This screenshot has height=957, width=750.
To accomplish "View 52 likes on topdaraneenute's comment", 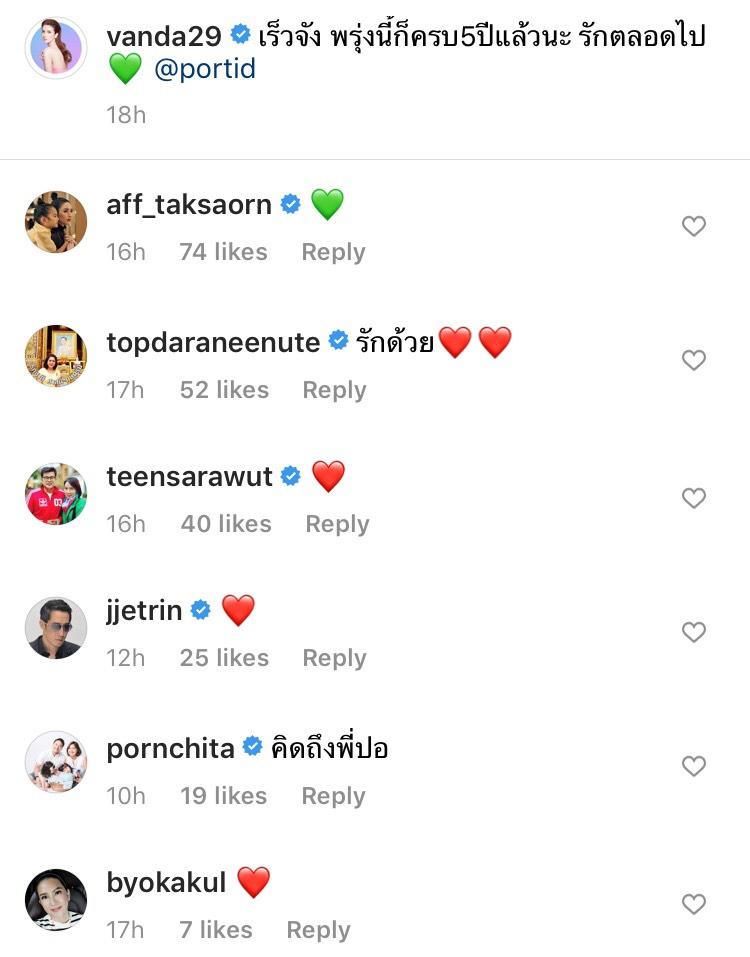I will point(224,390).
